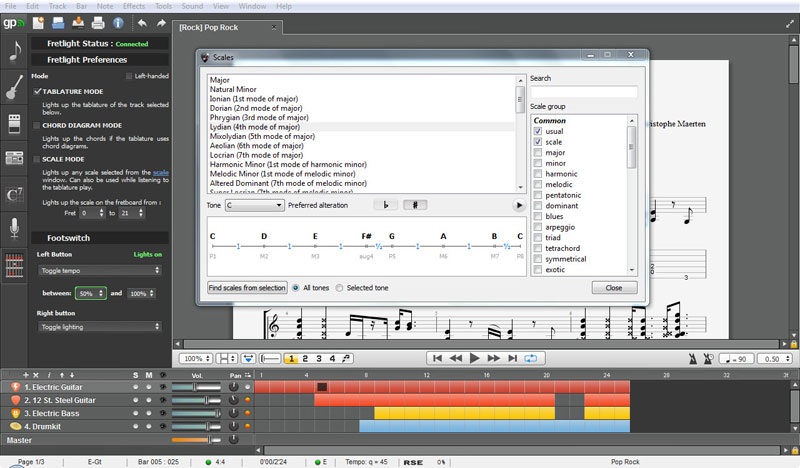
Task: Adjust the starting Fret 0 stepper
Action: 92,213
